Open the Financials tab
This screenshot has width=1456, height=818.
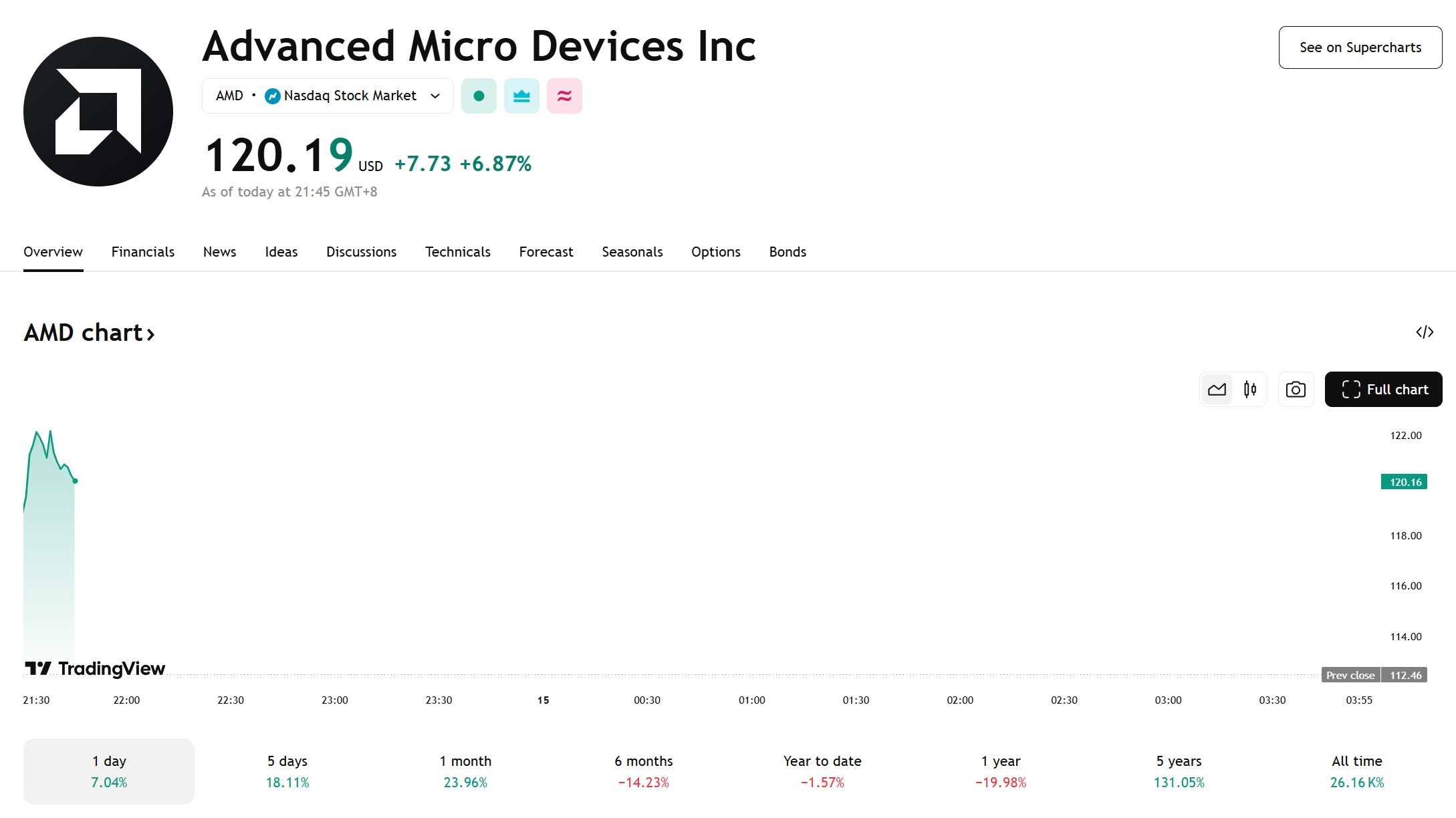(x=143, y=252)
